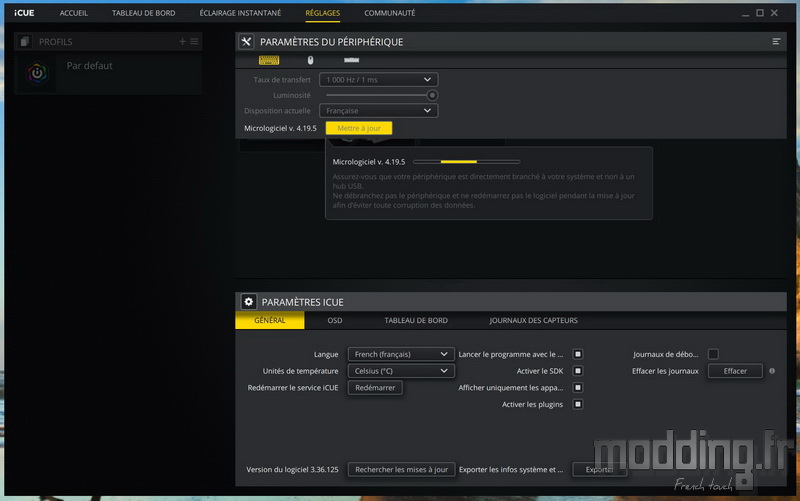Select the third device strip icon
Image resolution: width=800 pixels, height=501 pixels.
[x=351, y=60]
